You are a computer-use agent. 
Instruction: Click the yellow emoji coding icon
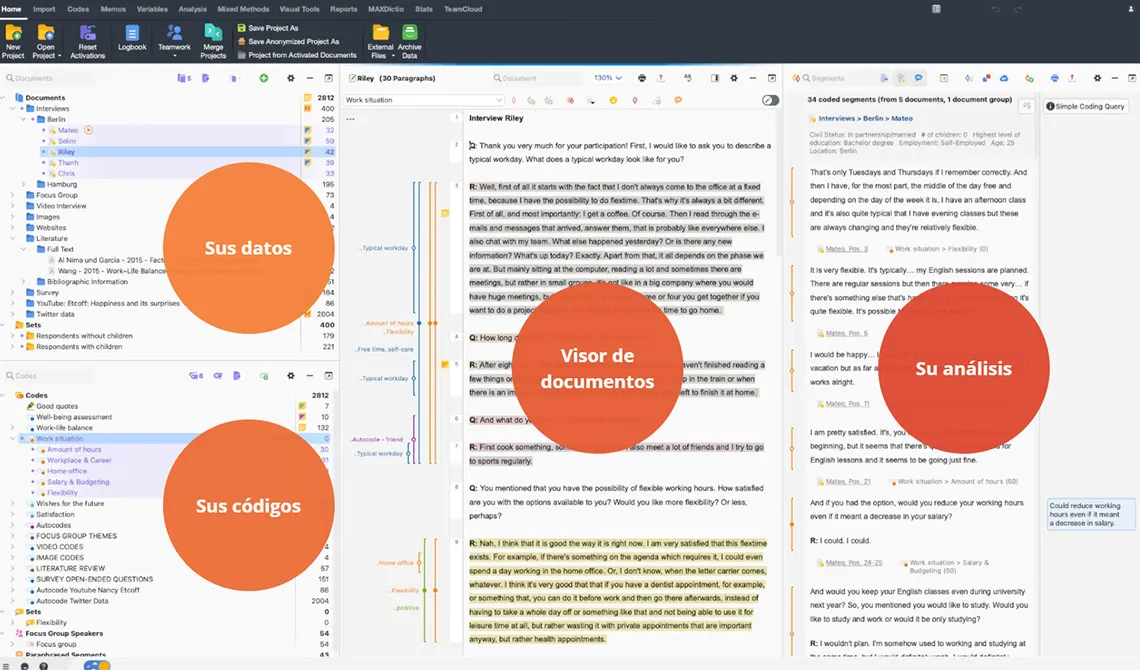pyautogui.click(x=613, y=100)
